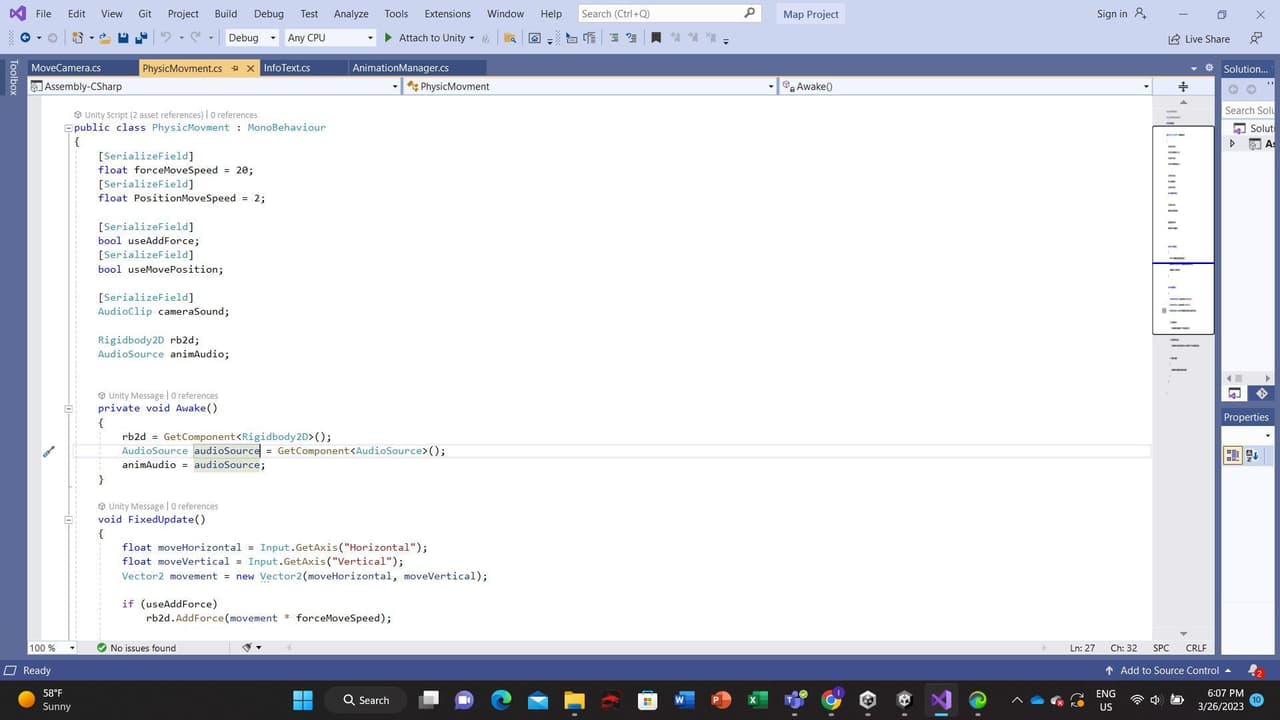Screen dimensions: 1280x720
Task: Click the Live Share icon
Action: (x=1174, y=39)
